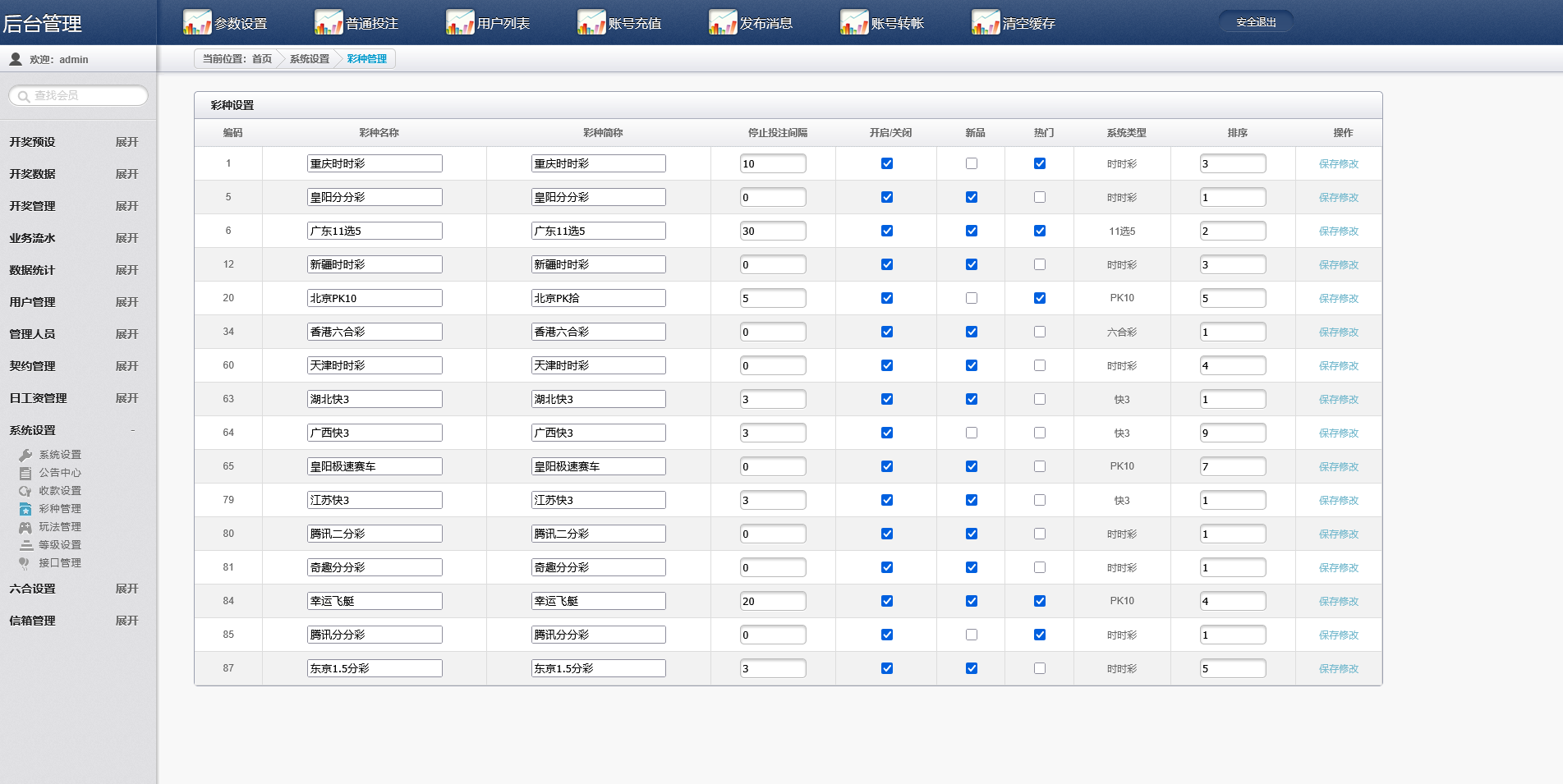Click the 普通投注 chart icon
Viewport: 1563px width, 784px height.
[x=329, y=22]
